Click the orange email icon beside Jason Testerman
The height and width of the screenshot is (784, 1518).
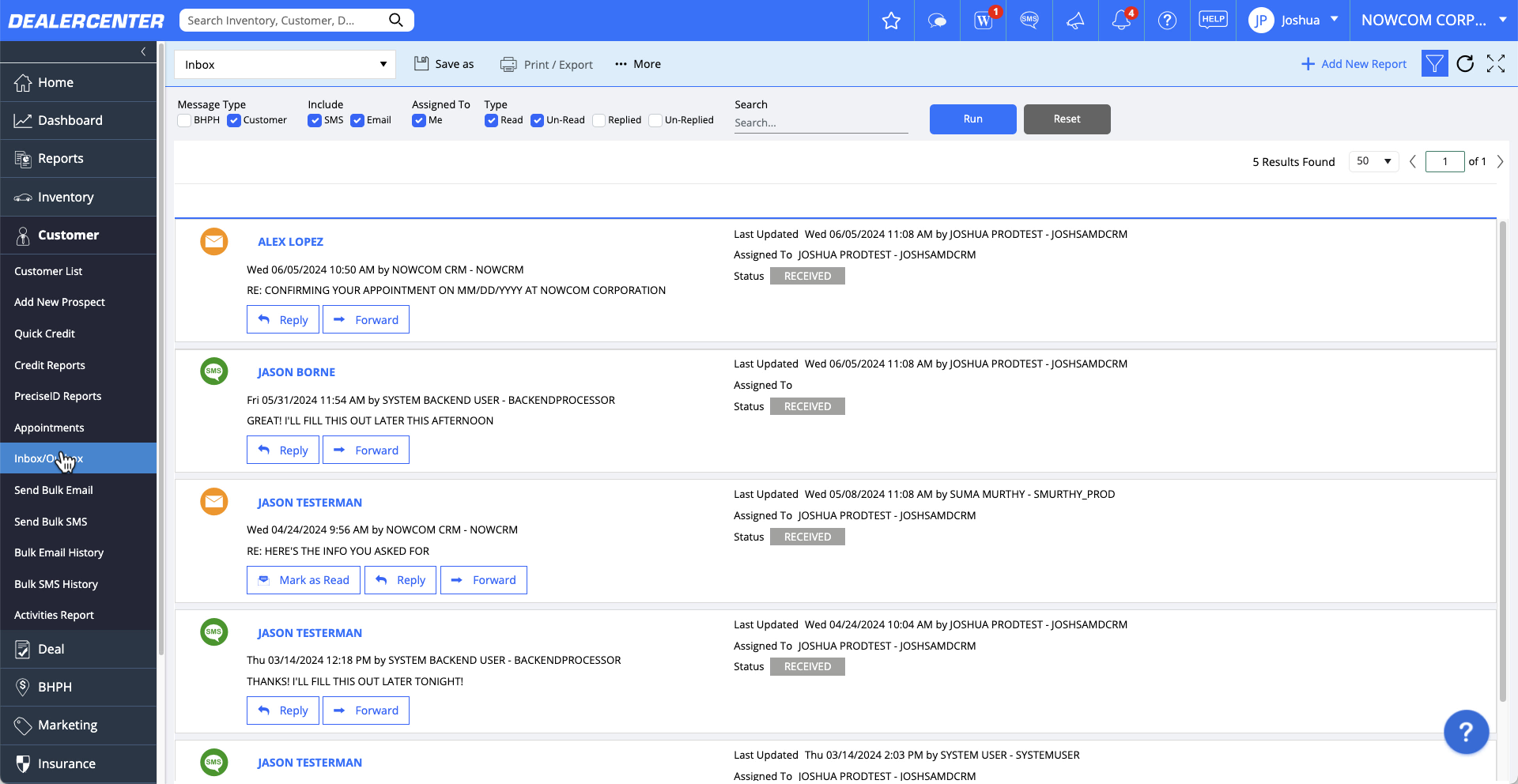point(214,502)
